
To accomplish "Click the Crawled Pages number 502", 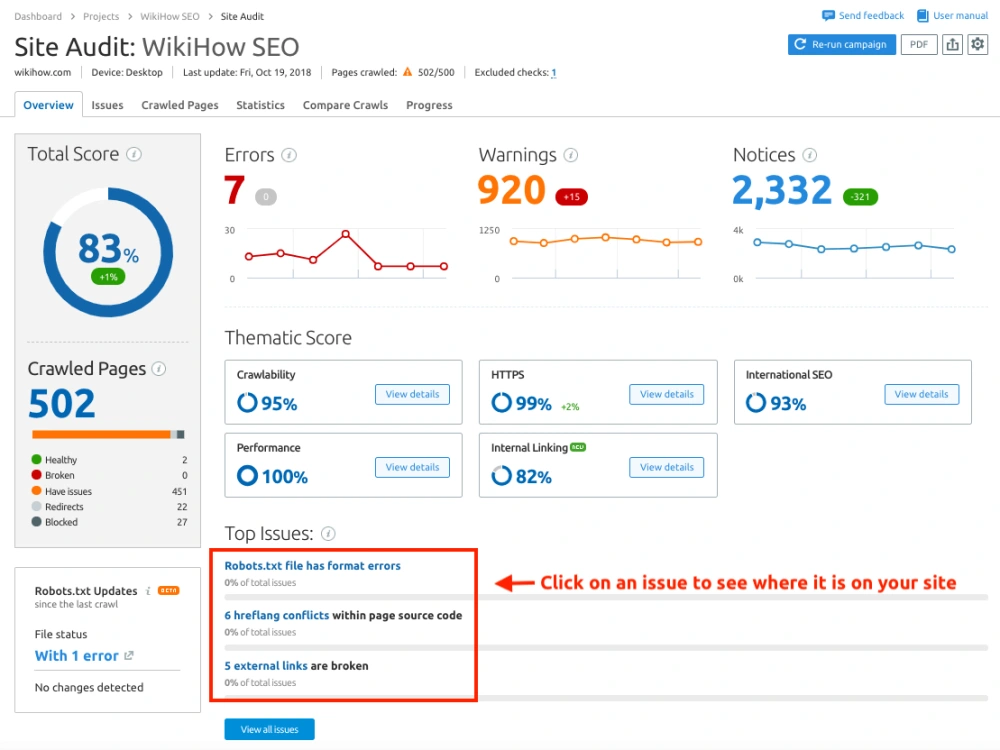I will [62, 403].
